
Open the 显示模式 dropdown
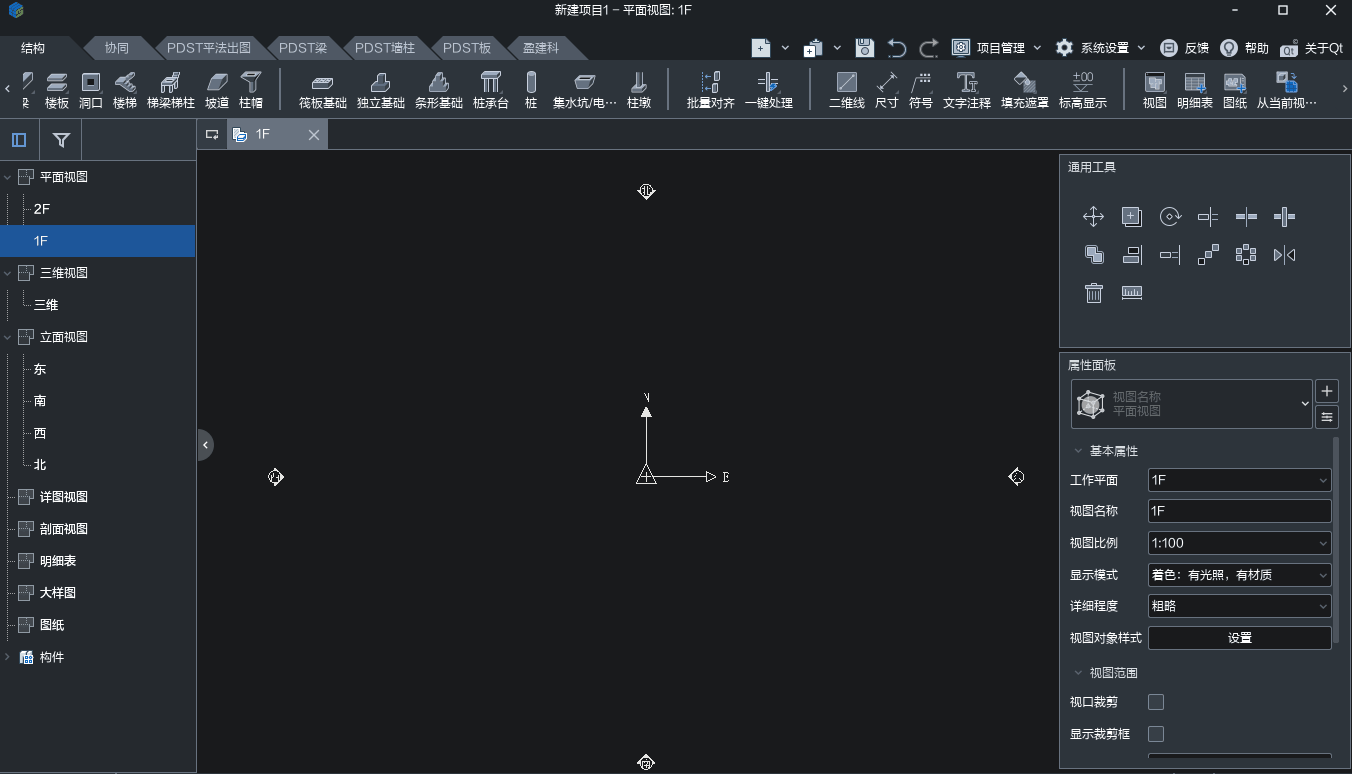point(1240,575)
